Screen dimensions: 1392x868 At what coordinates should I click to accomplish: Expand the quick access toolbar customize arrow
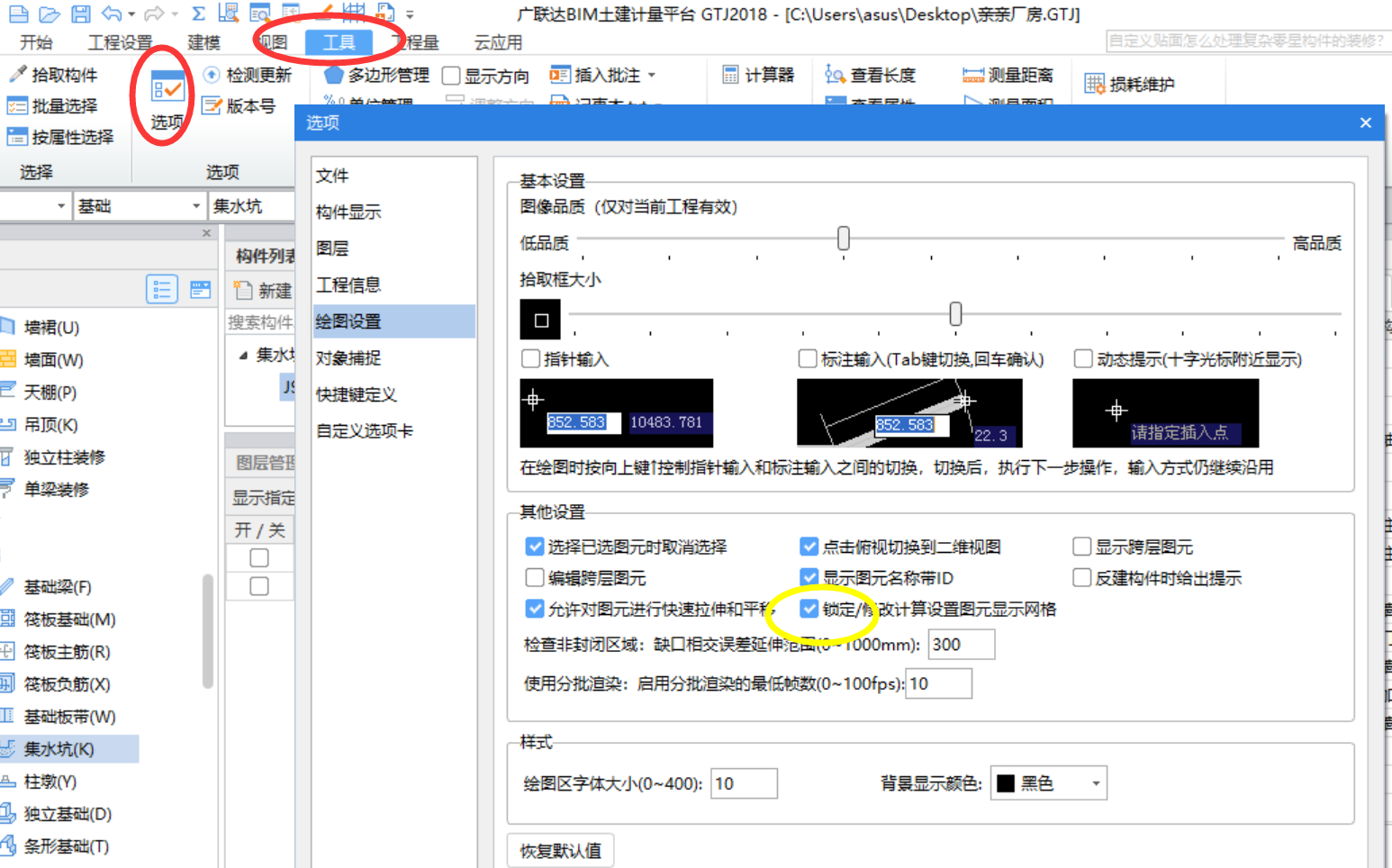410,14
